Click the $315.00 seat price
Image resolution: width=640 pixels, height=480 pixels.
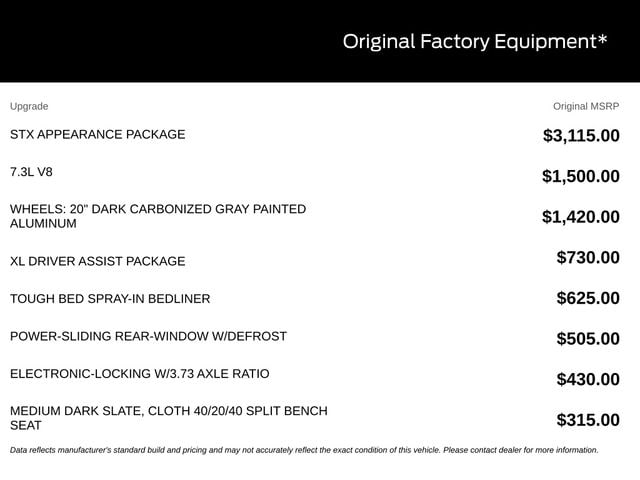pyautogui.click(x=588, y=420)
